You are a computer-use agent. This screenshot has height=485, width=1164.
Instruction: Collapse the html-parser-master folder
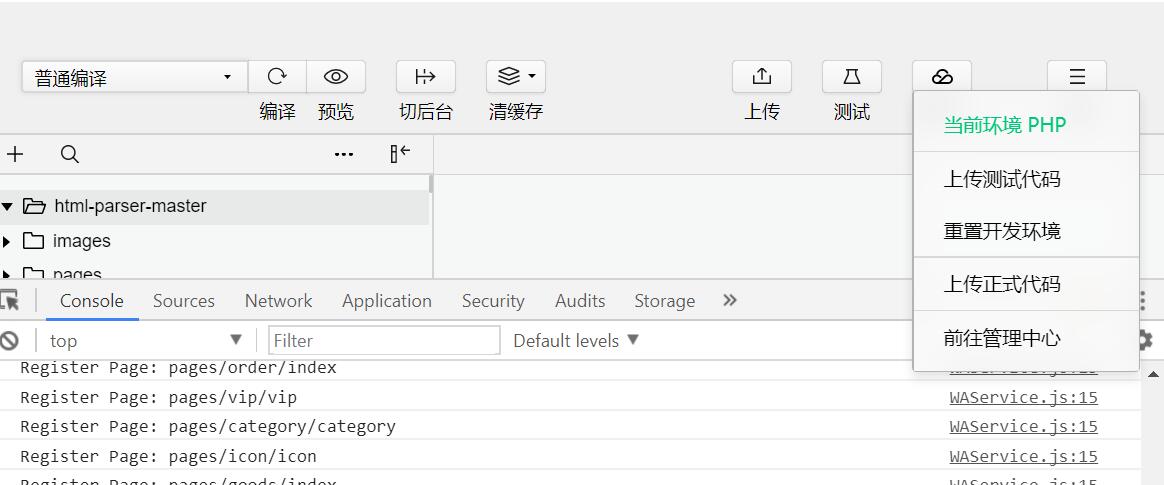[x=7, y=206]
